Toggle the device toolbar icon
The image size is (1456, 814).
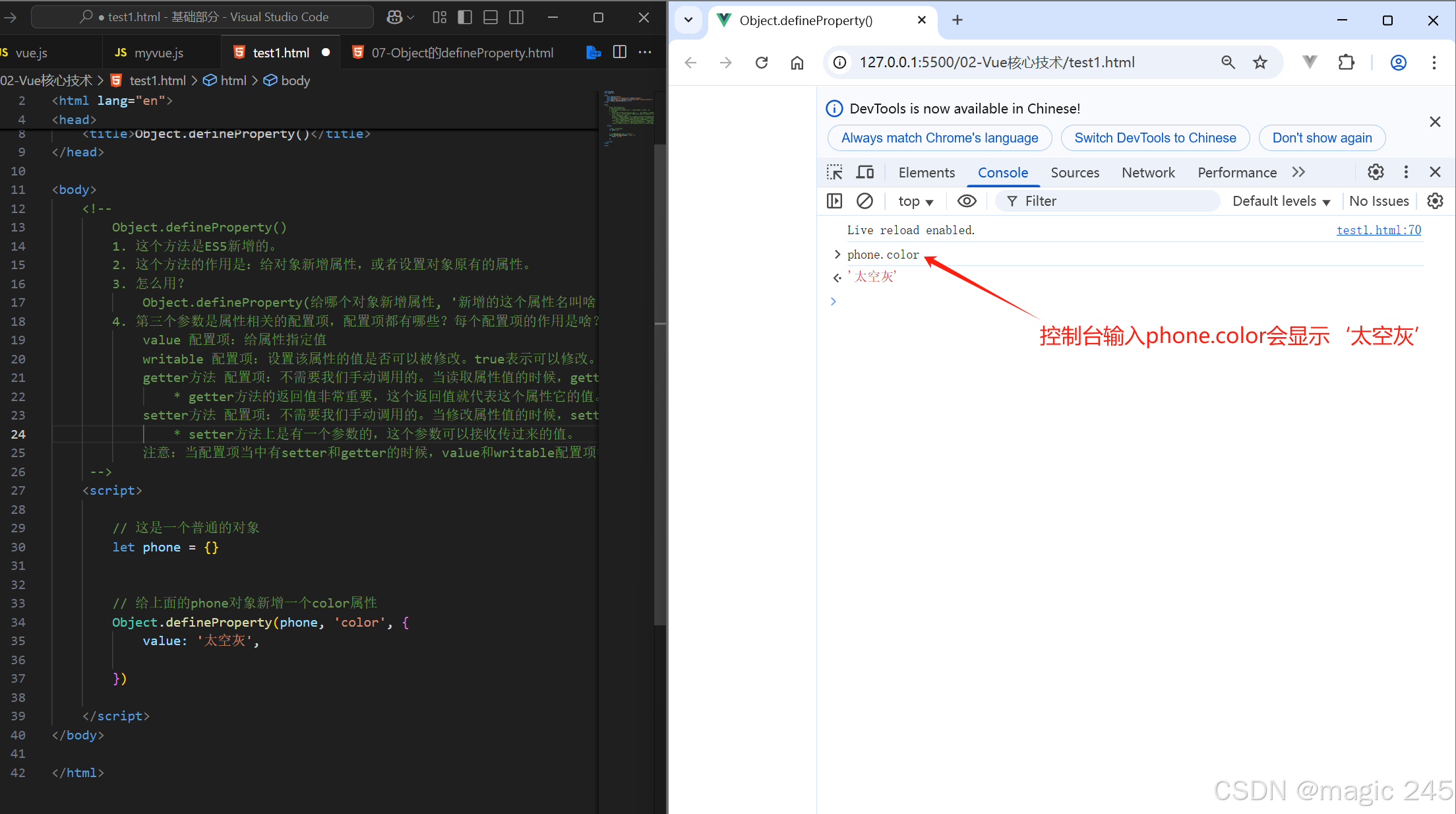864,172
